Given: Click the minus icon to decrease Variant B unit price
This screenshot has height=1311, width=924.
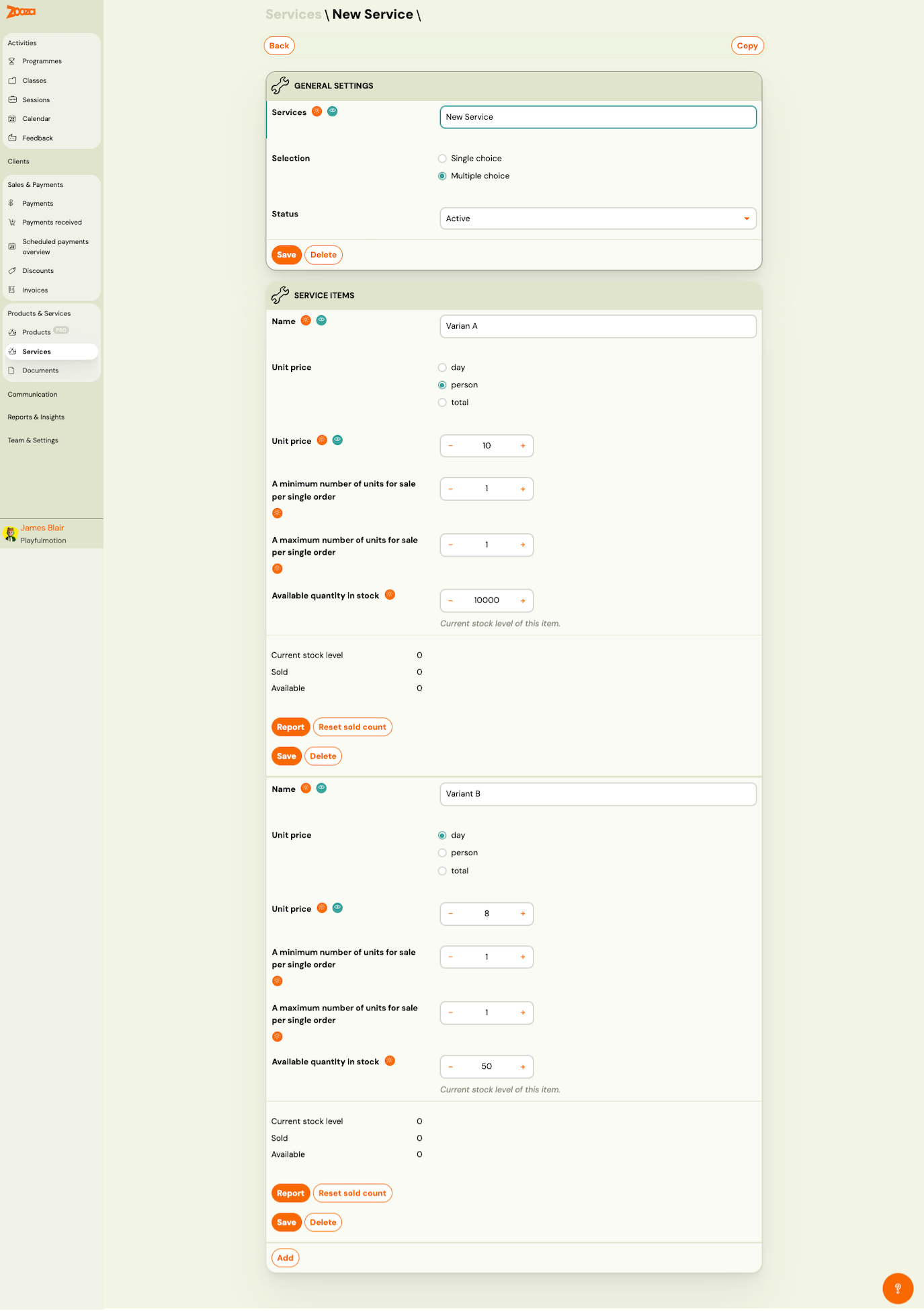Looking at the screenshot, I should coord(450,914).
